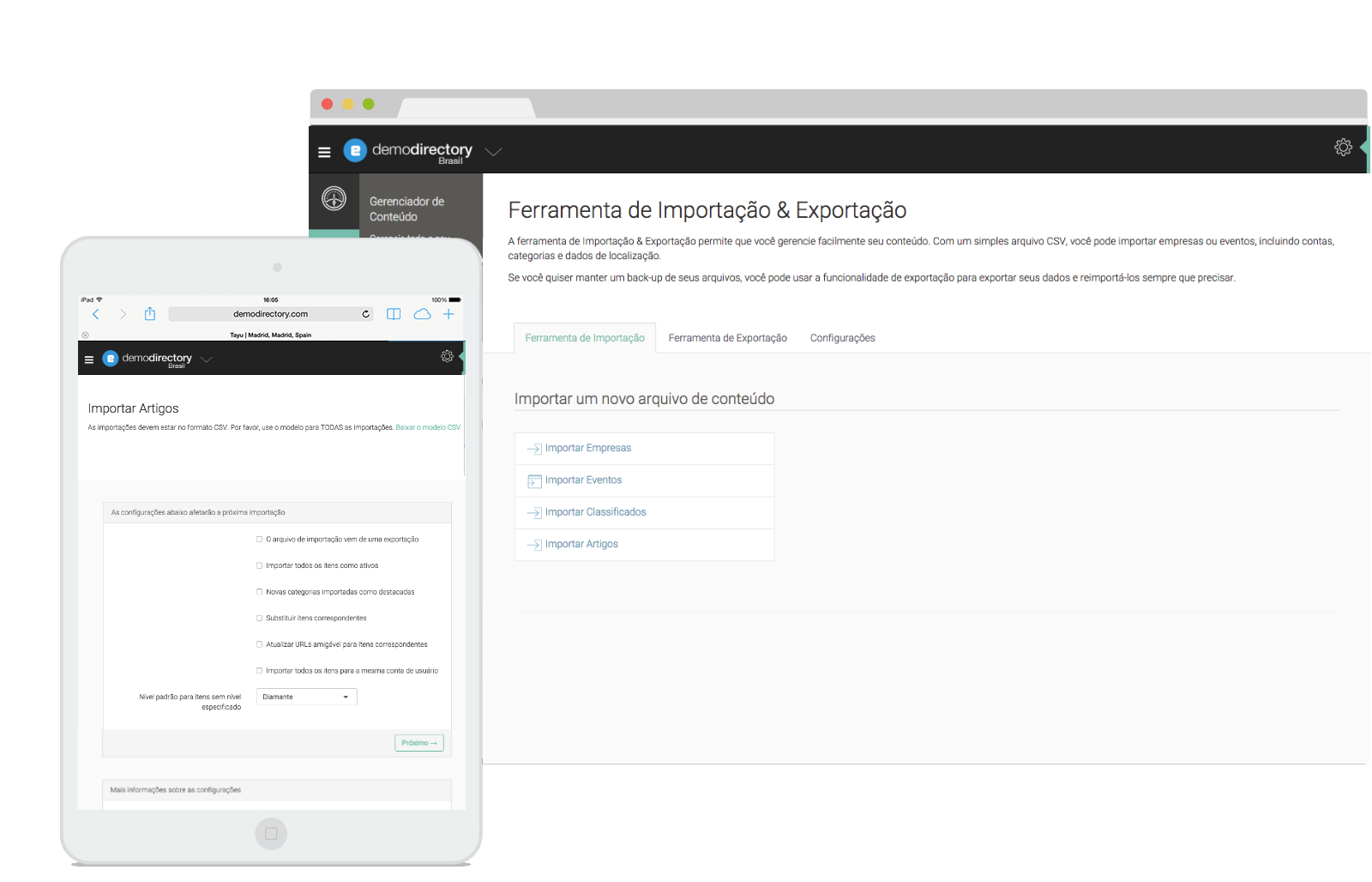Click the calendar icon next to Importar Eventos
The image size is (1372, 882).
pyautogui.click(x=534, y=480)
